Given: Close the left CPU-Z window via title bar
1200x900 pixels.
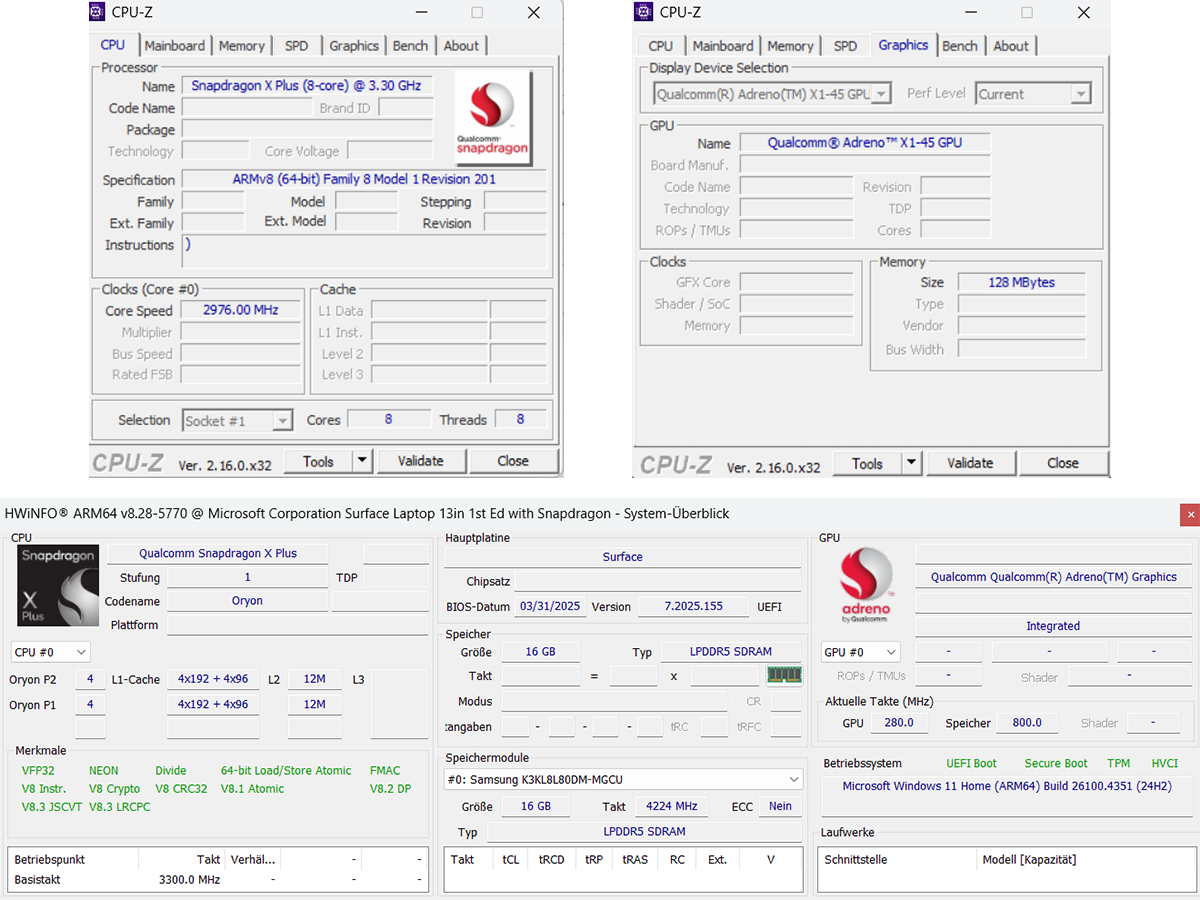Looking at the screenshot, I should (x=533, y=13).
